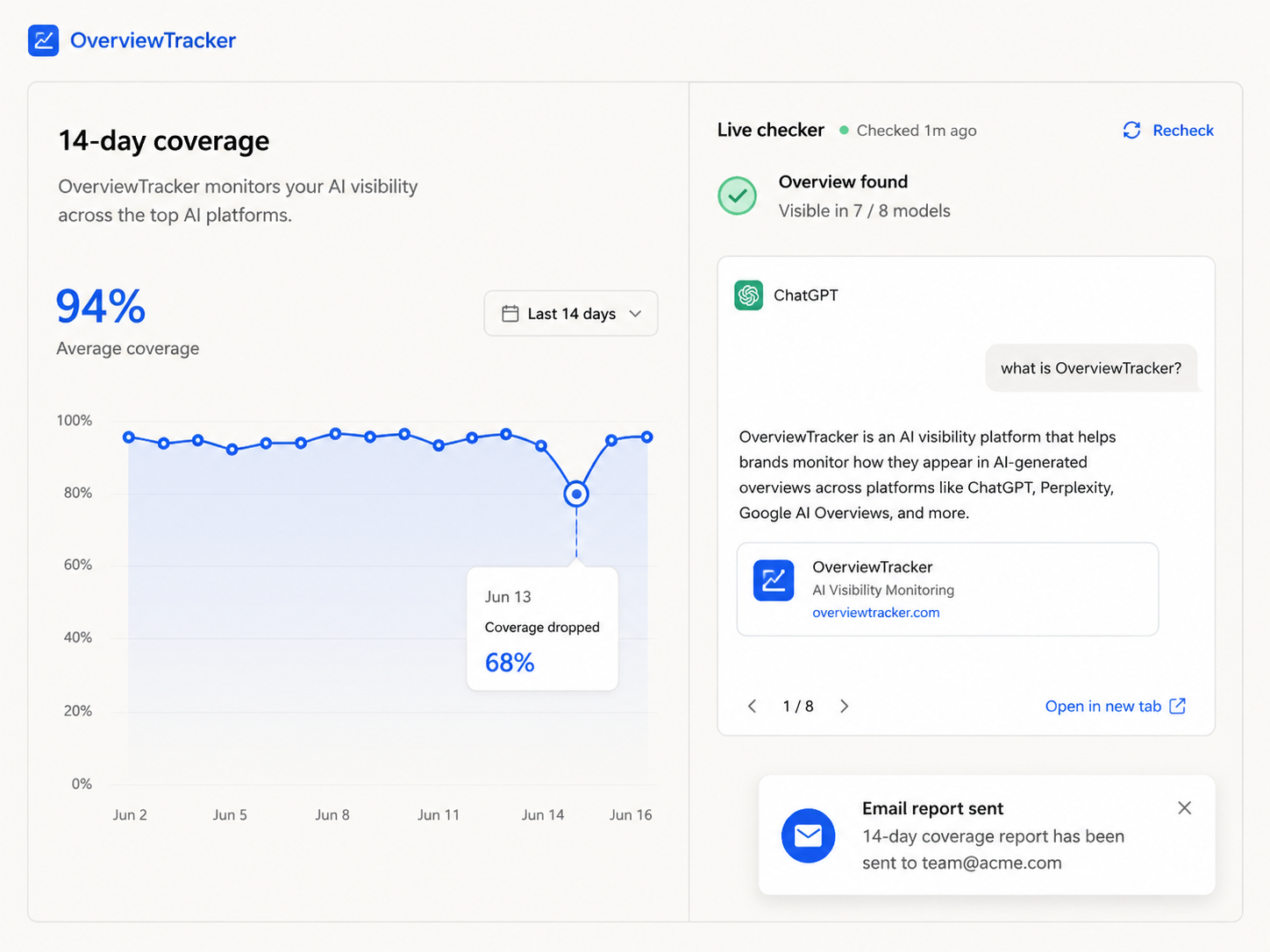Click the Recheck button
The image size is (1270, 952).
1168,131
